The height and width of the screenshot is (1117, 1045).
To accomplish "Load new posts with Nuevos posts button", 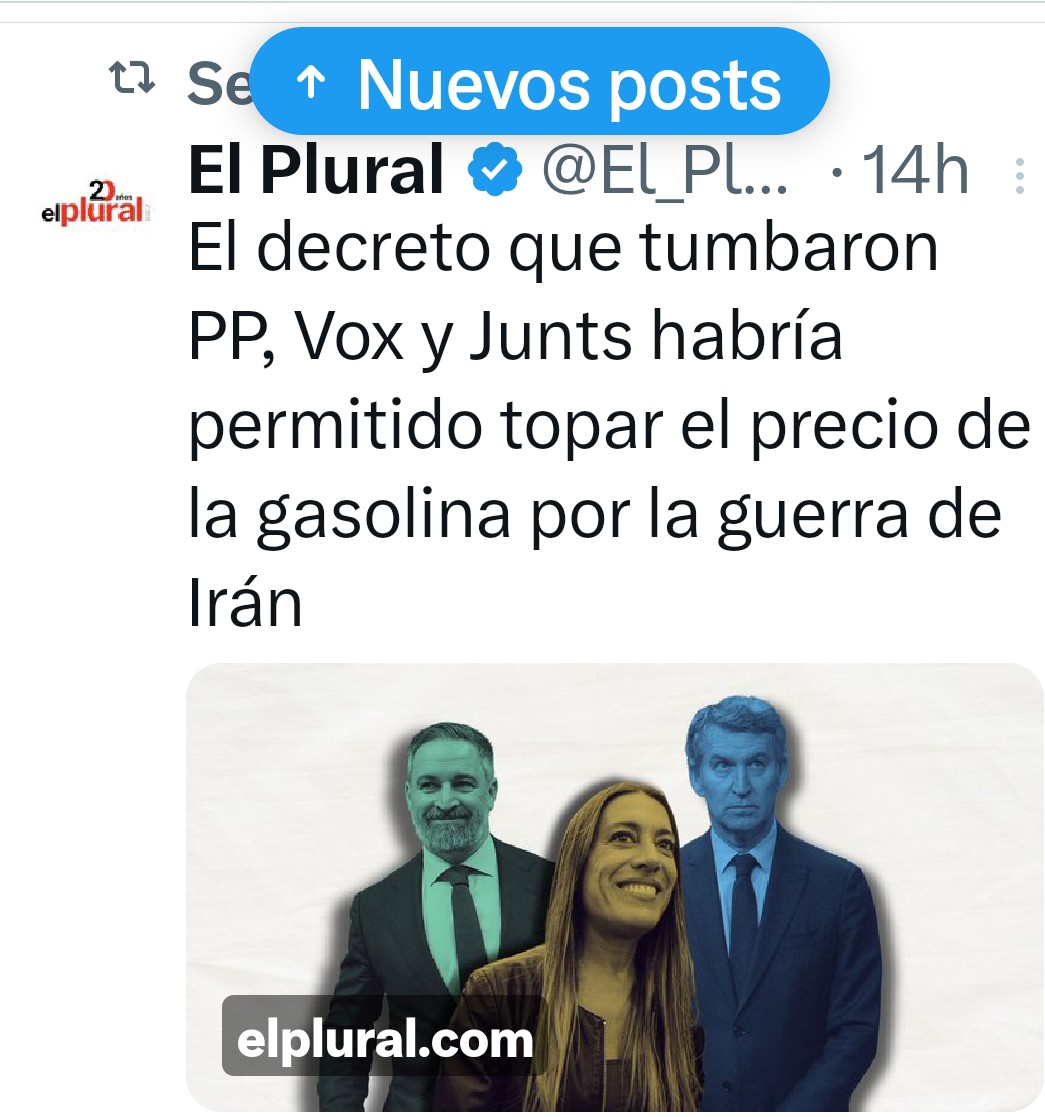I will 540,81.
